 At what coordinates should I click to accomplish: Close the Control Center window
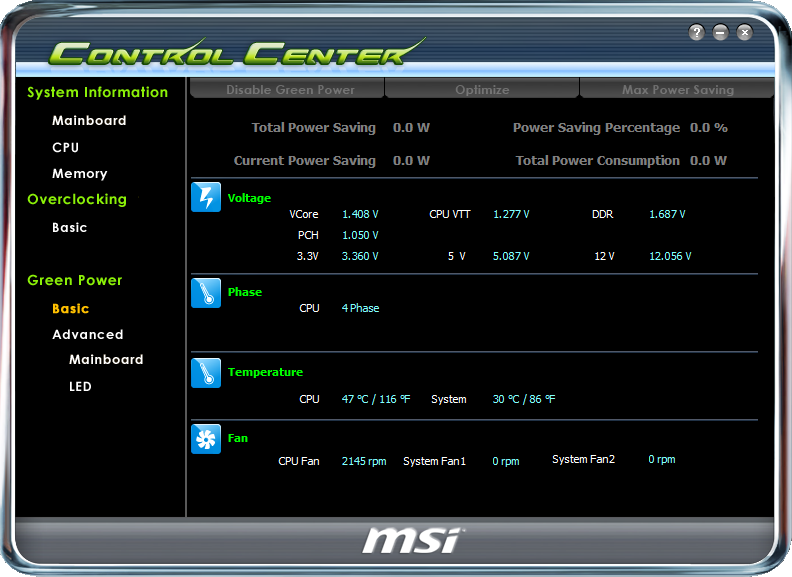745,33
